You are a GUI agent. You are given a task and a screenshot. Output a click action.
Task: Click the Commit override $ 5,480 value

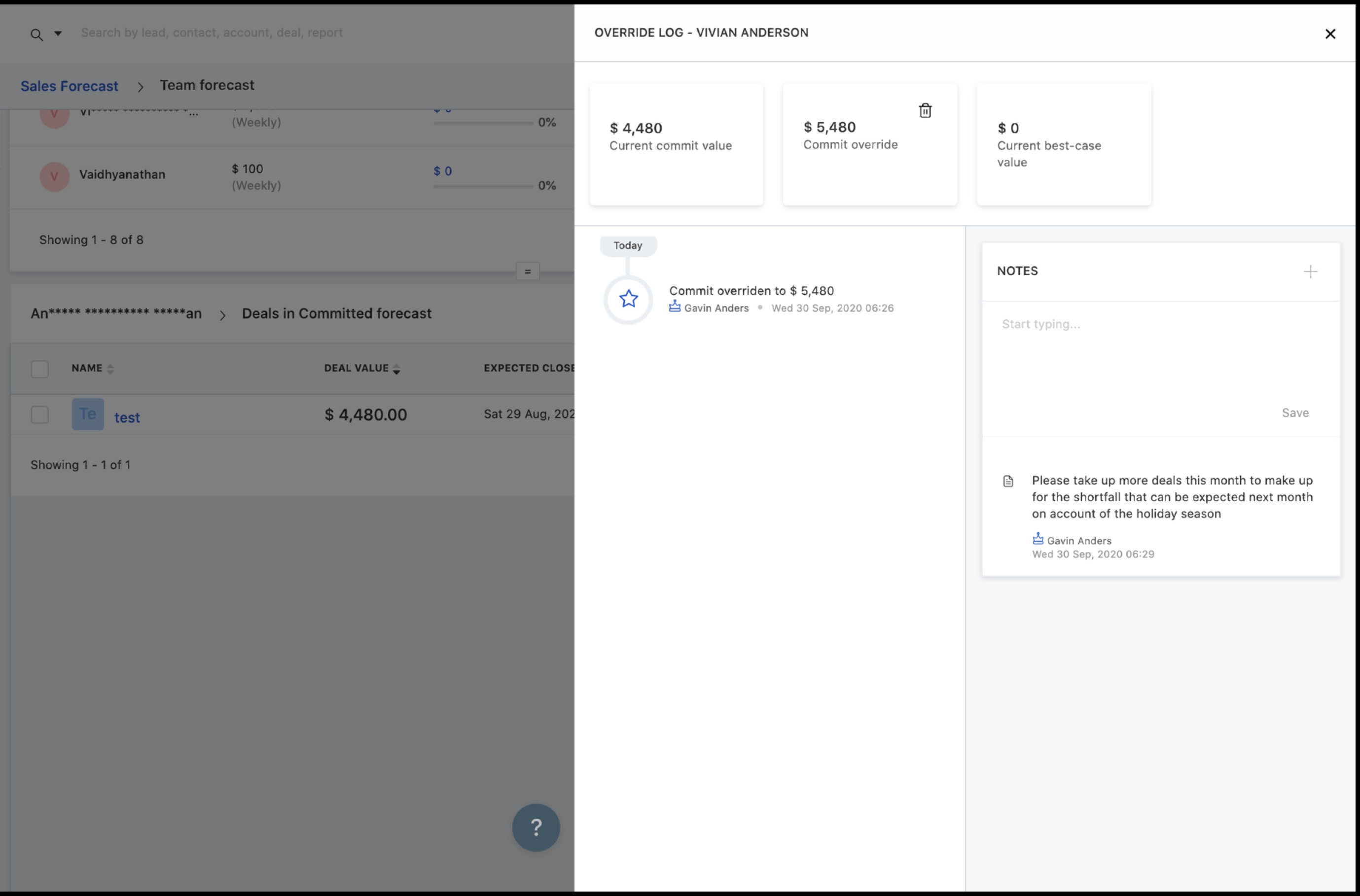click(829, 127)
